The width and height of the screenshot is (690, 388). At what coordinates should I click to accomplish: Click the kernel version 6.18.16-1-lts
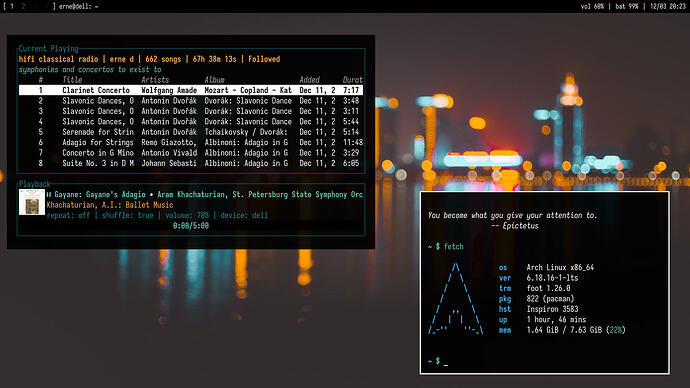(552, 278)
